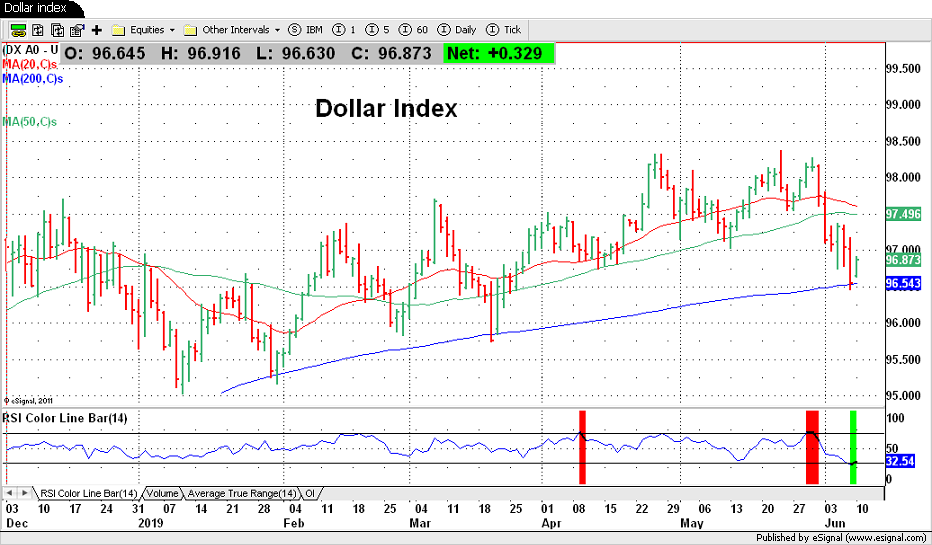Screen dimensions: 932x545
Task: Click the red RSI bar near 08 April
Action: click(x=582, y=447)
